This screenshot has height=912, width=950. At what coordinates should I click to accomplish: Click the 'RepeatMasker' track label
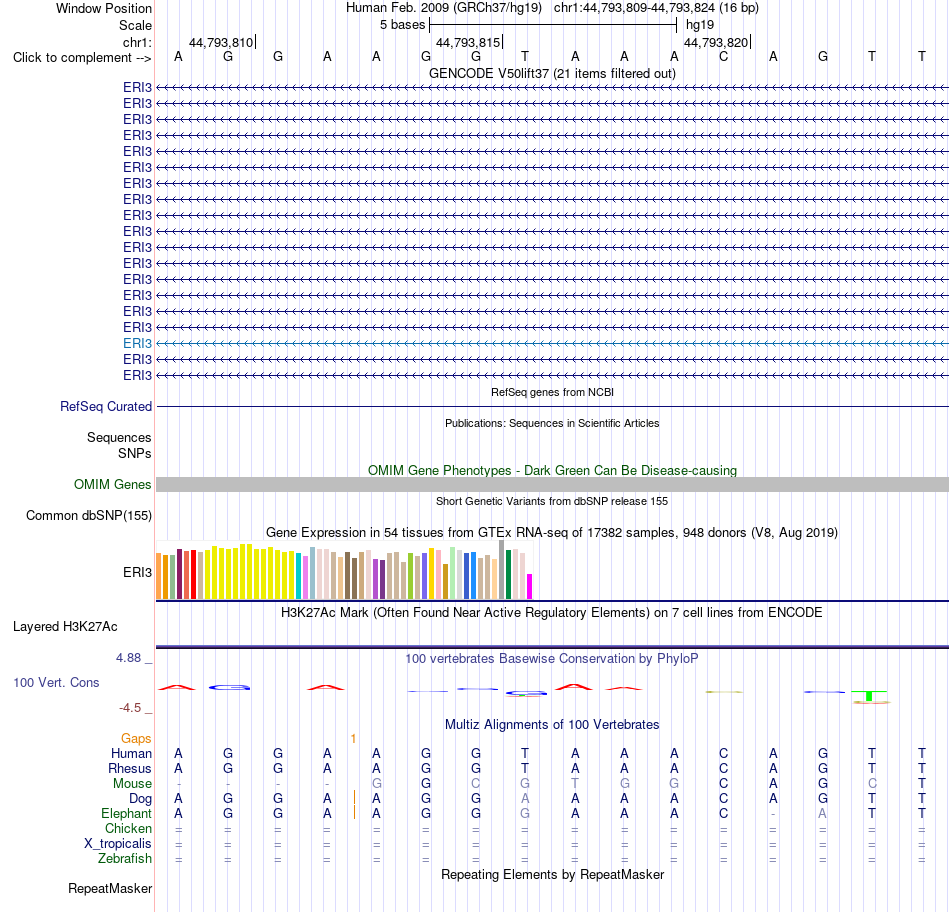110,888
